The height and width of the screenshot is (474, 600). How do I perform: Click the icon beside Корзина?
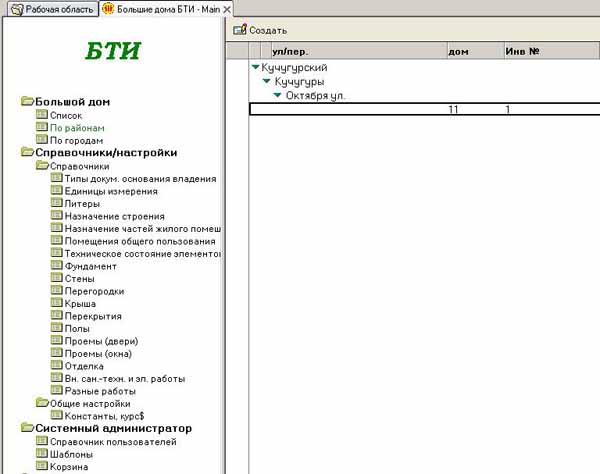42,466
